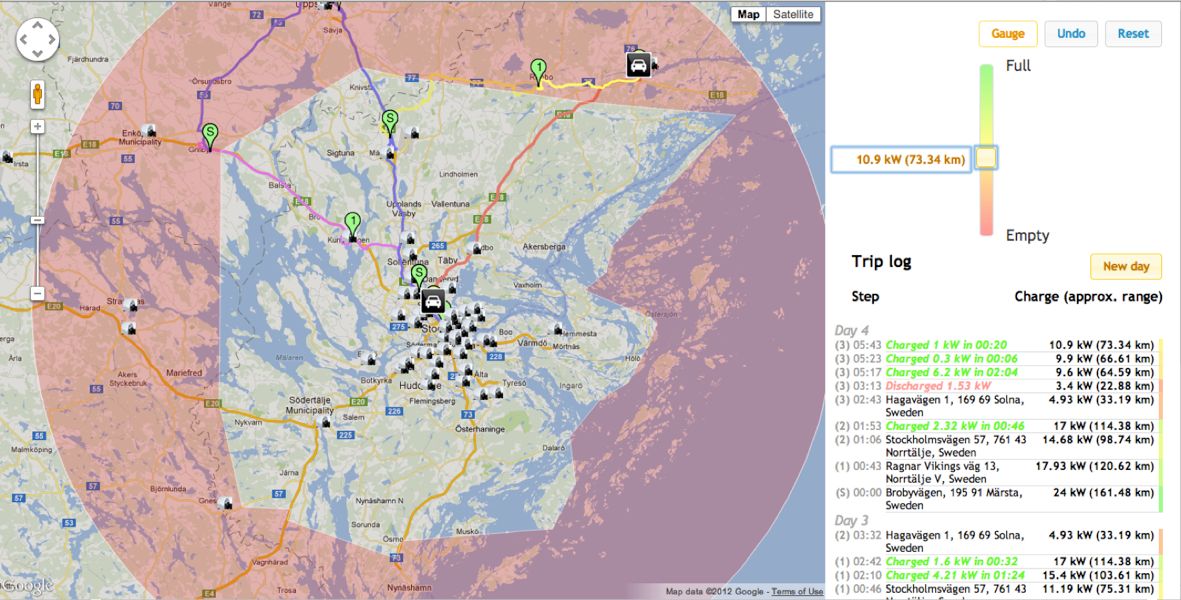Click the New day button

tap(1125, 266)
